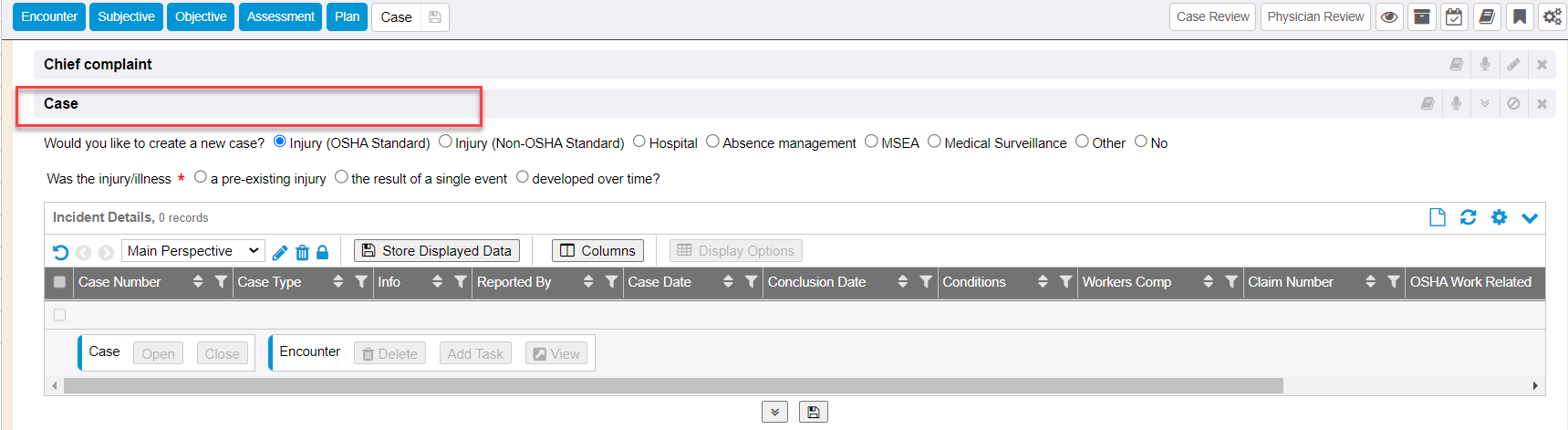Viewport: 1568px width, 430px height.
Task: Click the archive box icon in top toolbar
Action: pos(1421,17)
